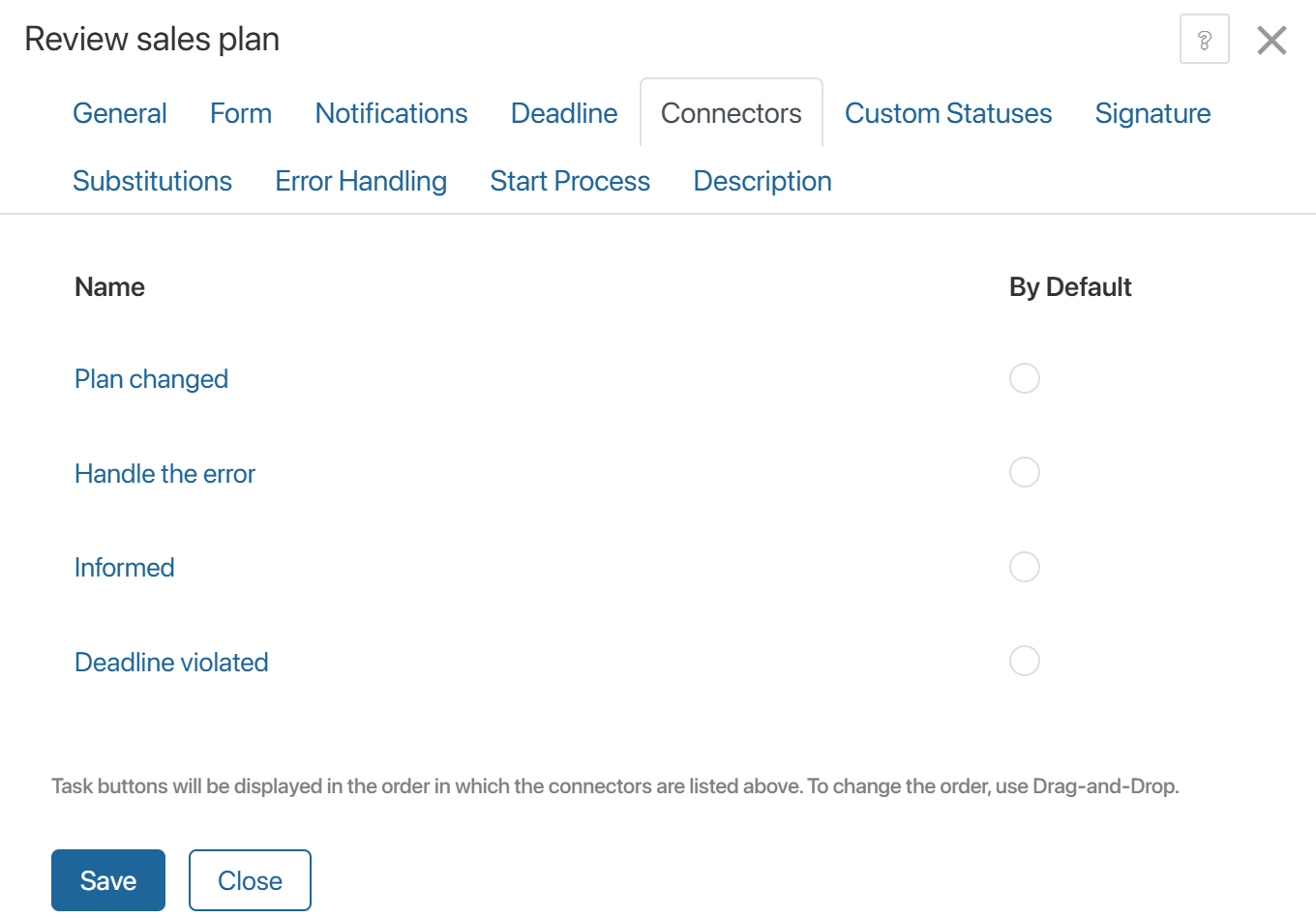Open the Plan changed connector link
Viewport: 1316px width, 918px height.
(151, 379)
